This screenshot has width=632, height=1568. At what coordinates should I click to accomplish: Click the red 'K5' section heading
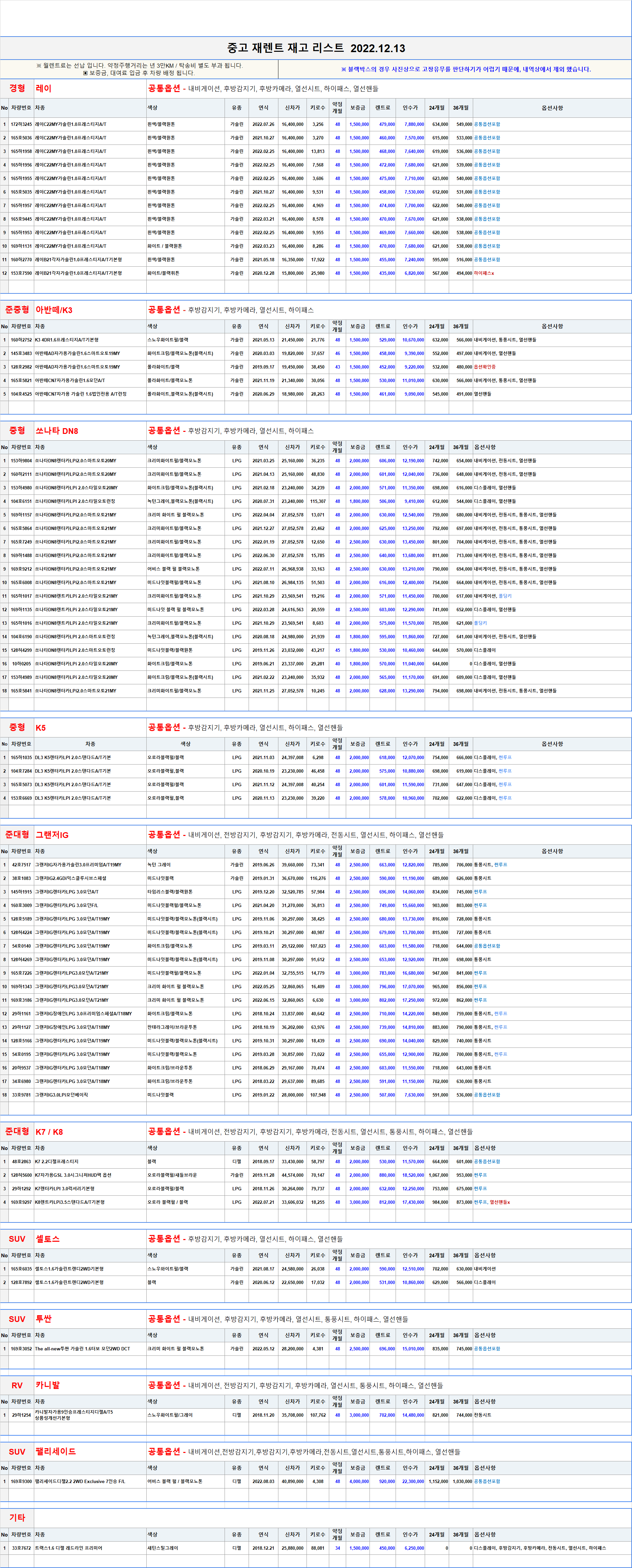pos(41,727)
